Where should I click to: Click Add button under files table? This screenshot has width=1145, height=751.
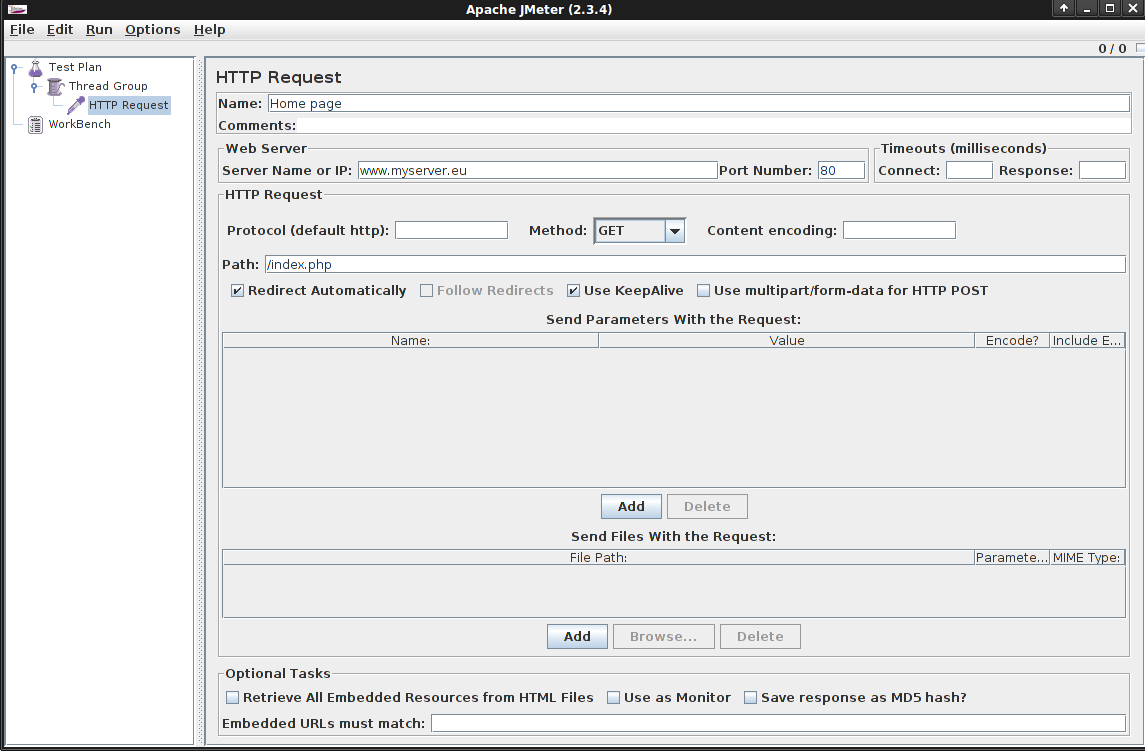tap(578, 636)
